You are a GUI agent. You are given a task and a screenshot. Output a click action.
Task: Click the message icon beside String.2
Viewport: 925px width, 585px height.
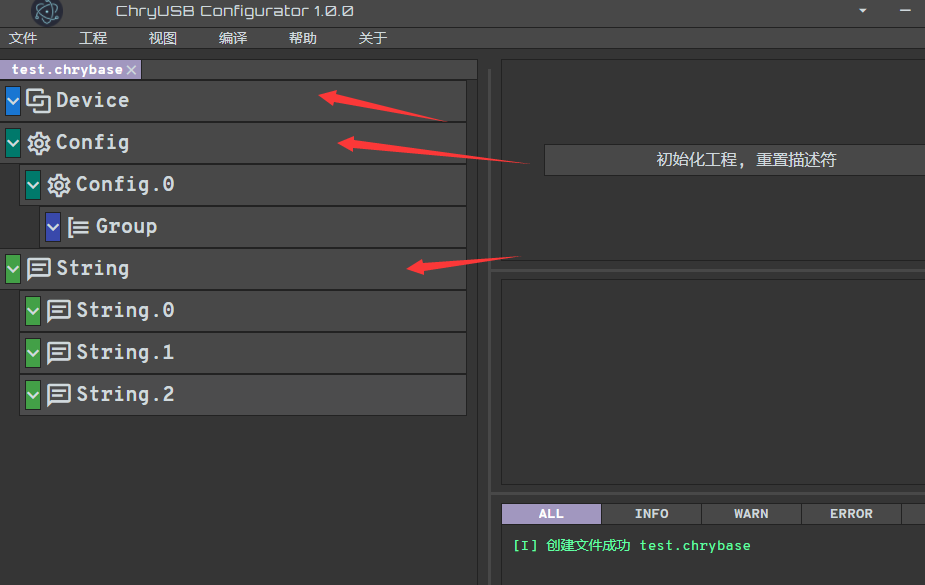pos(59,395)
